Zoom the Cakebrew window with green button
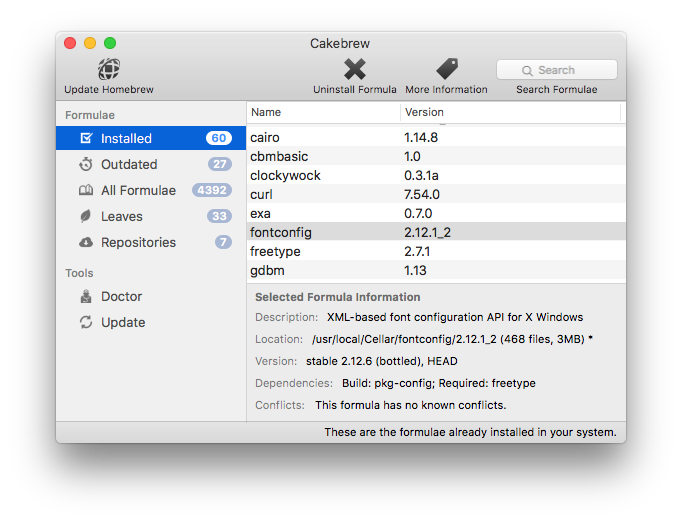 pos(110,43)
